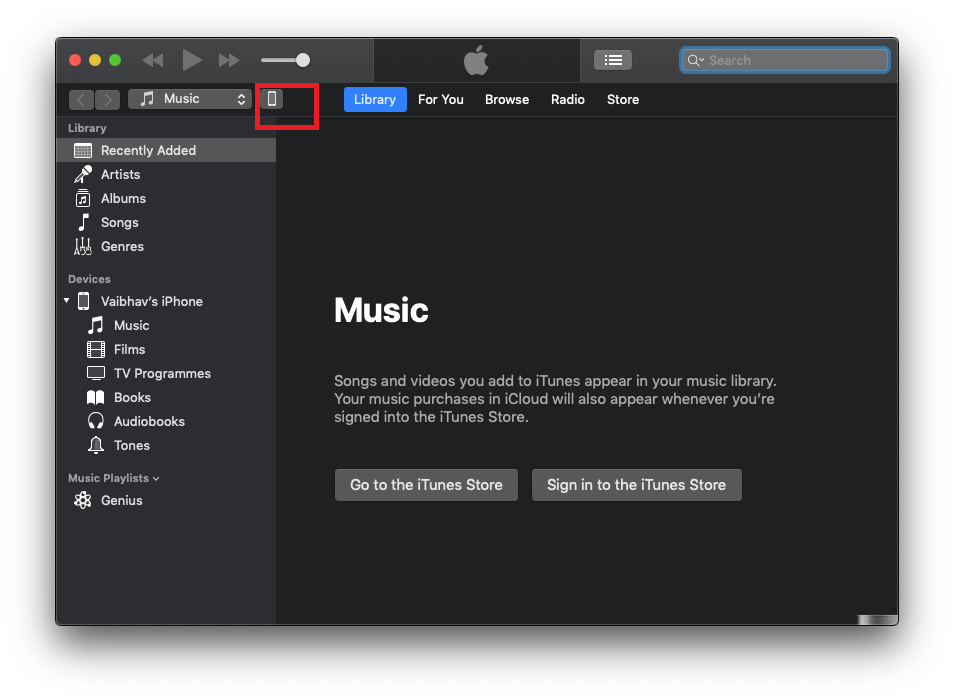Viewport: 954px width, 699px height.
Task: Click the Tones bell icon
Action: point(96,445)
